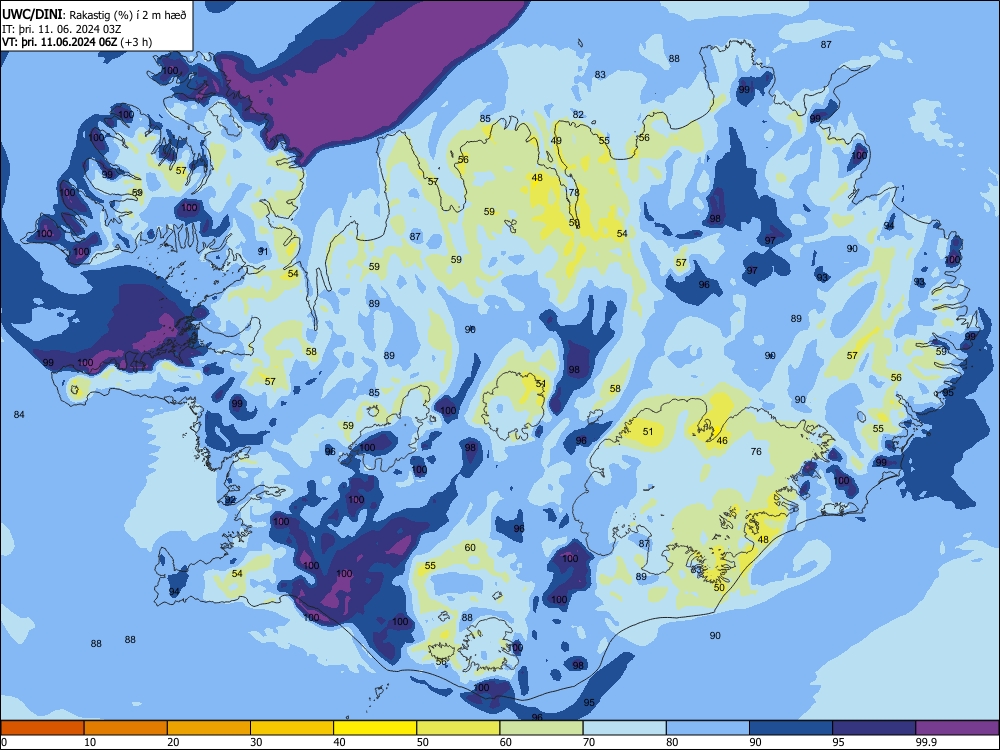Click the valid time line 'VT: þri. 11.06.2024 06Z (+3 h)'

click(x=77, y=42)
